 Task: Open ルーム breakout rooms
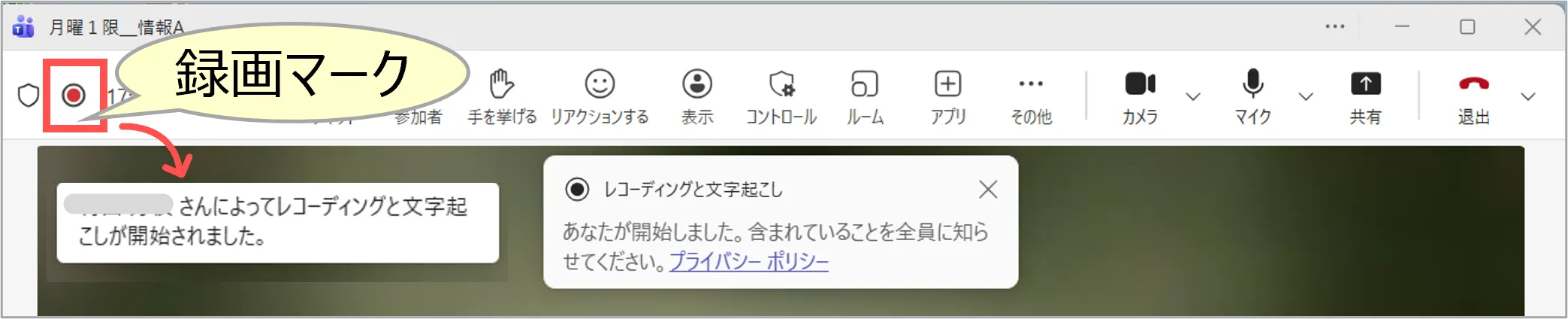pyautogui.click(x=865, y=96)
